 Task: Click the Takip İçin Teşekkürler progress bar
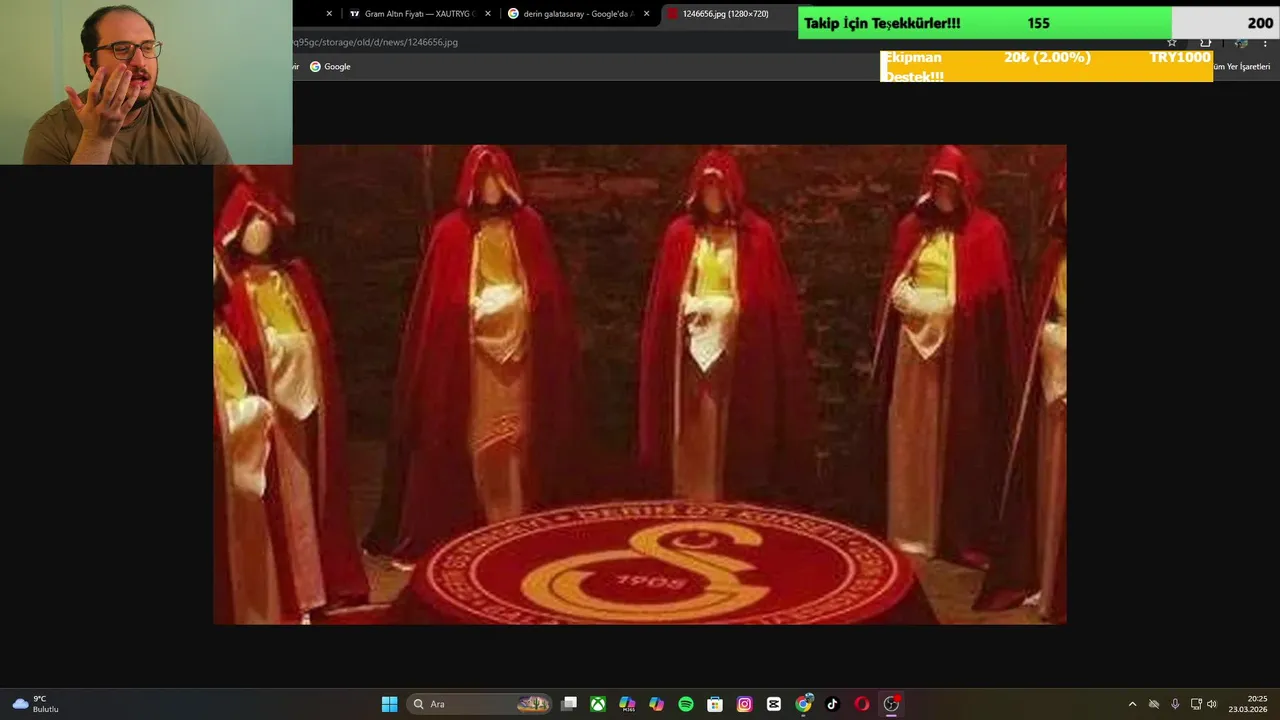pos(1038,23)
